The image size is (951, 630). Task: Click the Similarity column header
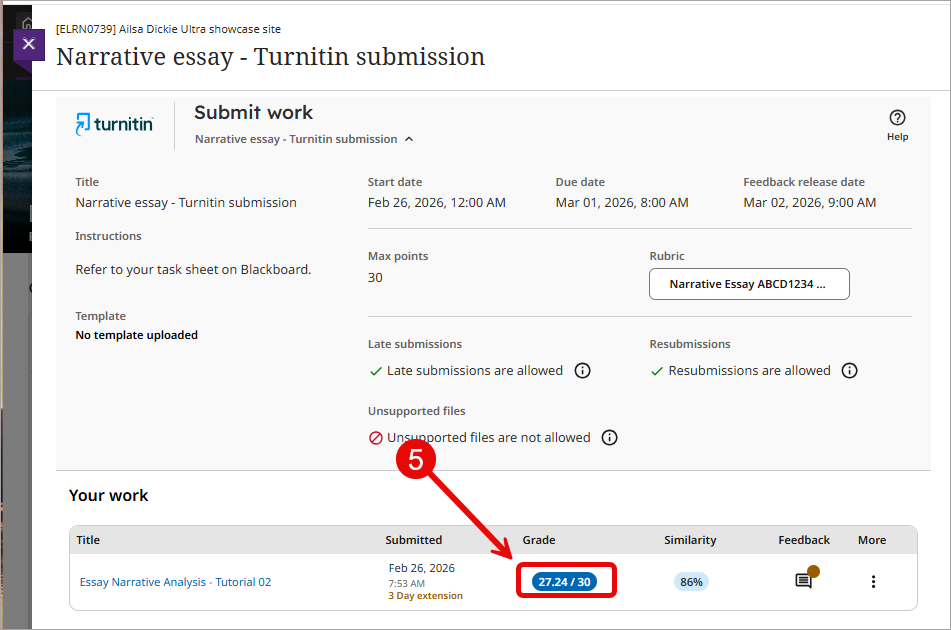(690, 540)
